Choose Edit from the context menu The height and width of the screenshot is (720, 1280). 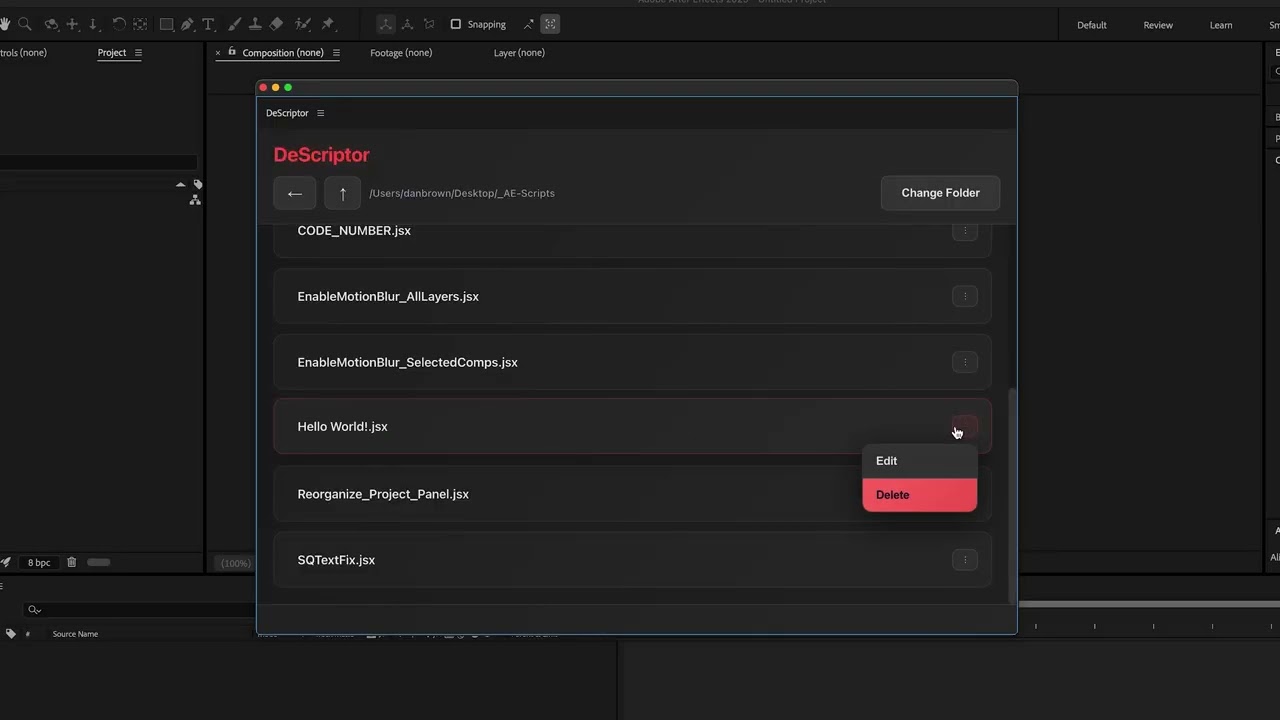[919, 461]
